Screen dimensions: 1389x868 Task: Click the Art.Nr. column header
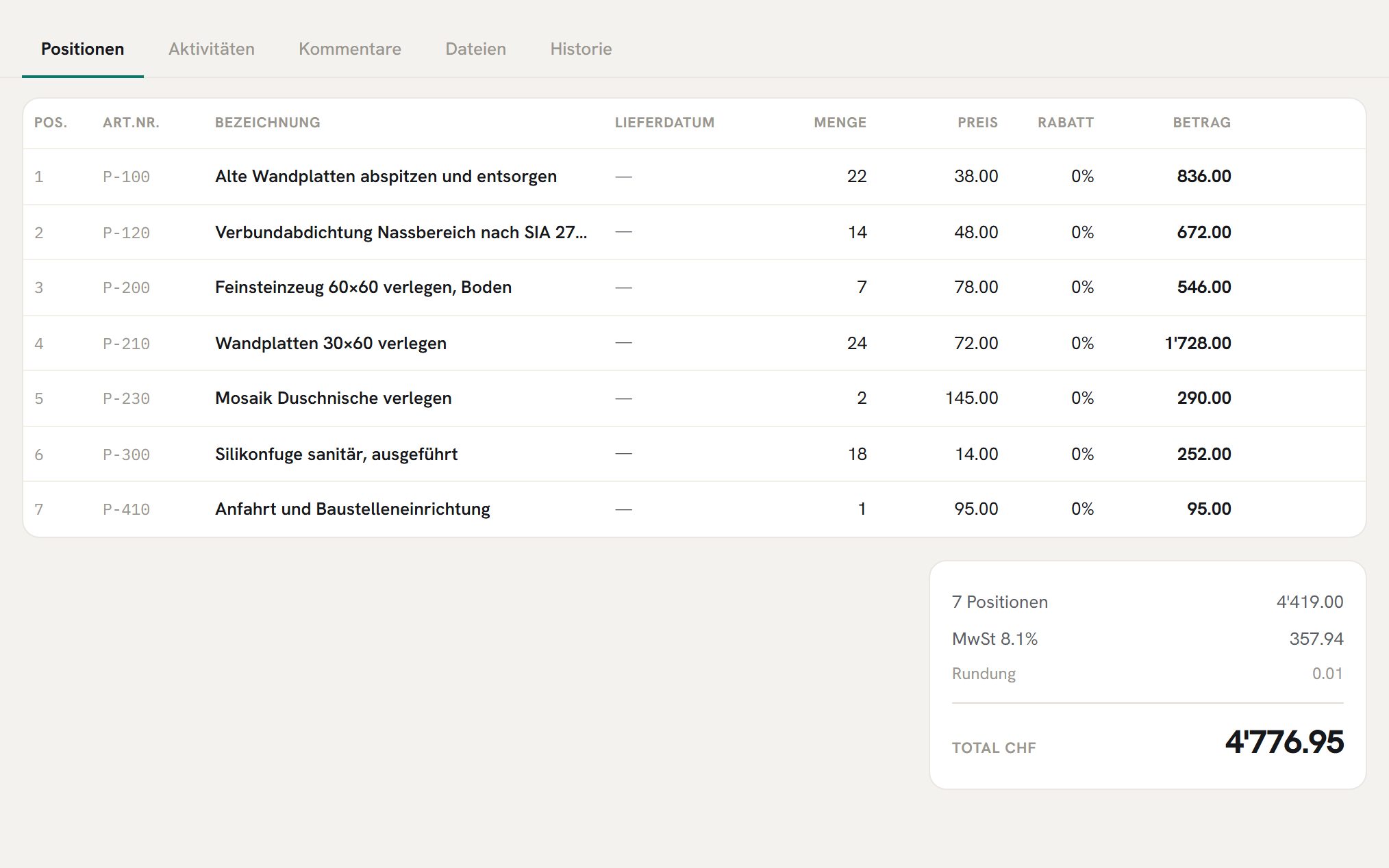[131, 123]
